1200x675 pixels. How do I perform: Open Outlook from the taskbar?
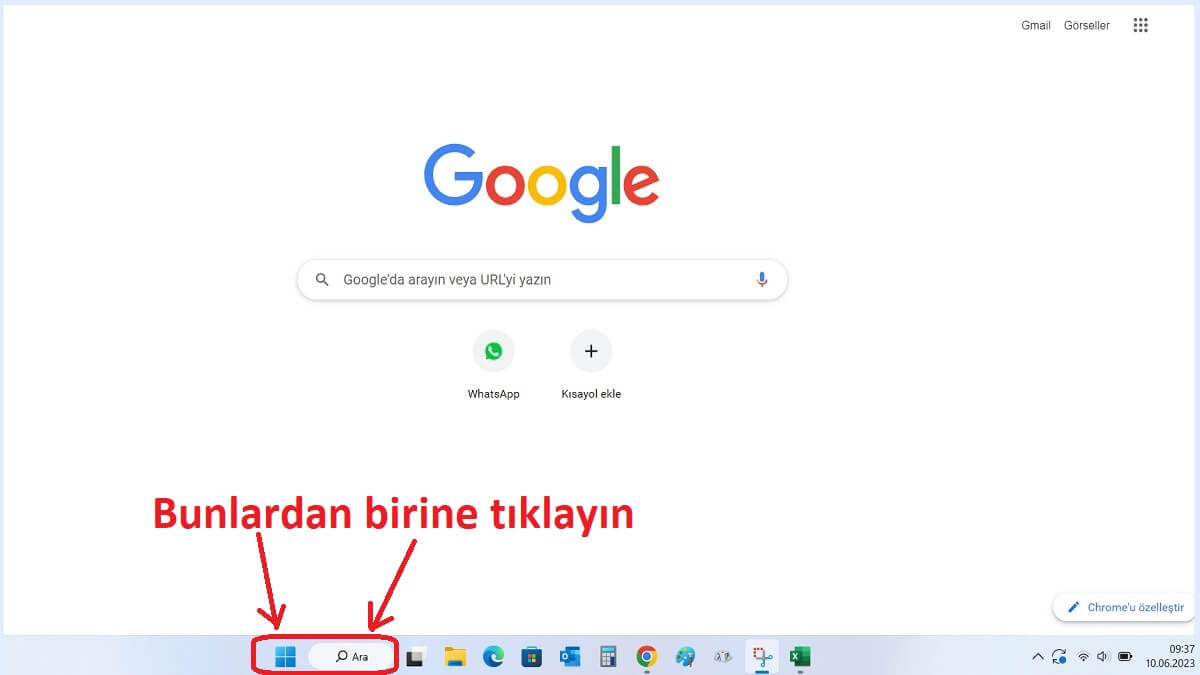570,657
